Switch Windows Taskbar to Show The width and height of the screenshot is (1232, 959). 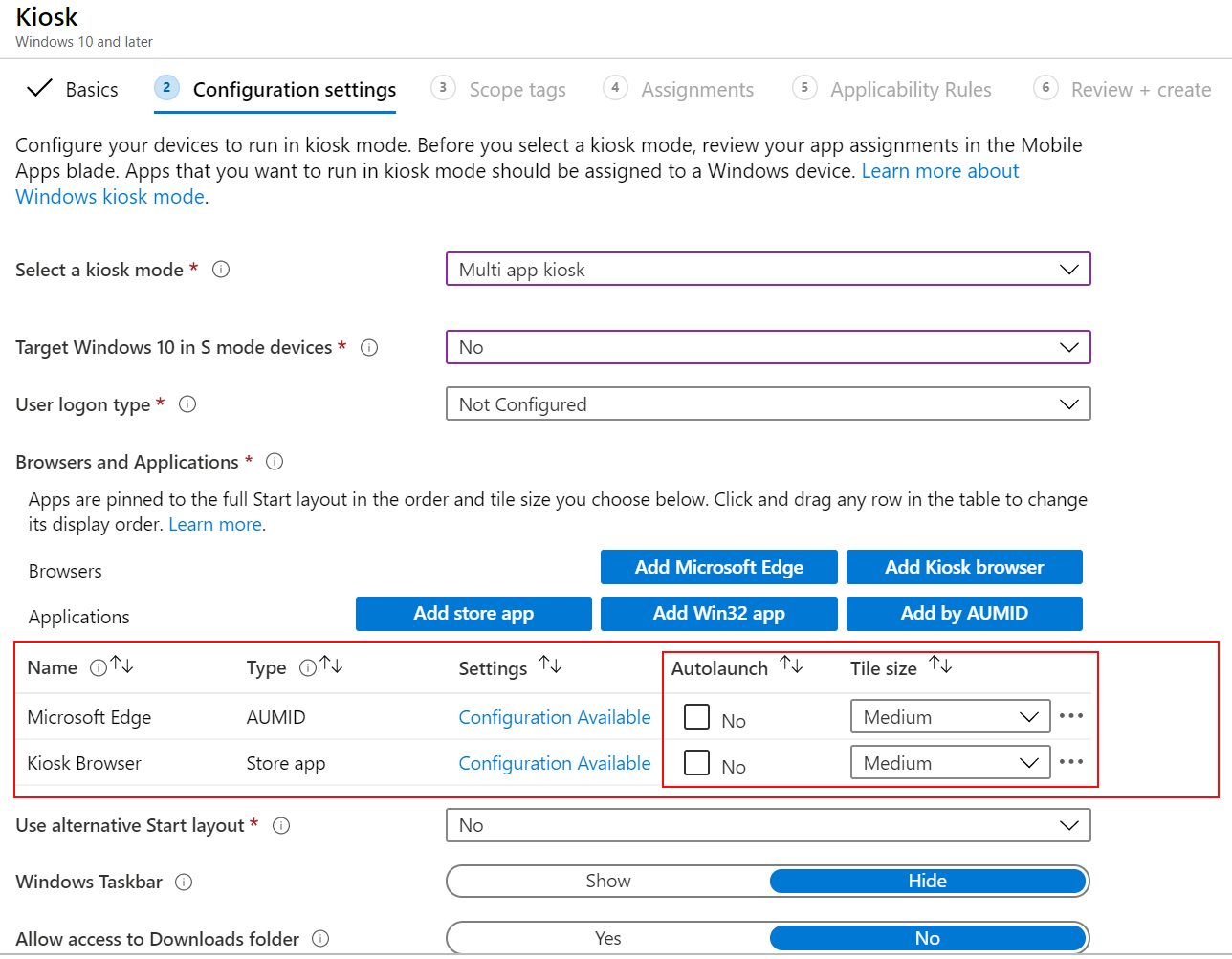(x=607, y=881)
